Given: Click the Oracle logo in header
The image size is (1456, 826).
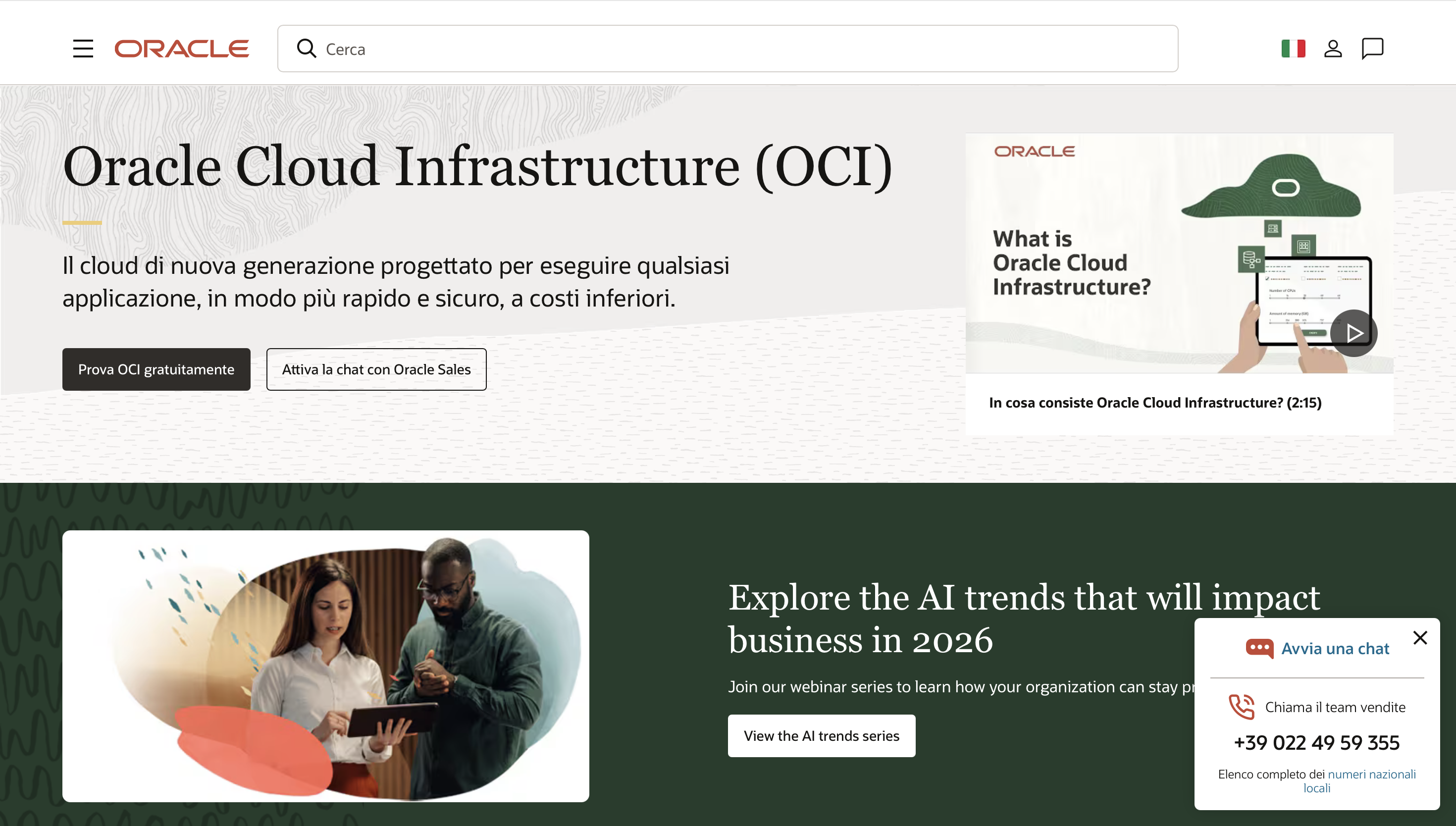Looking at the screenshot, I should coord(181,49).
